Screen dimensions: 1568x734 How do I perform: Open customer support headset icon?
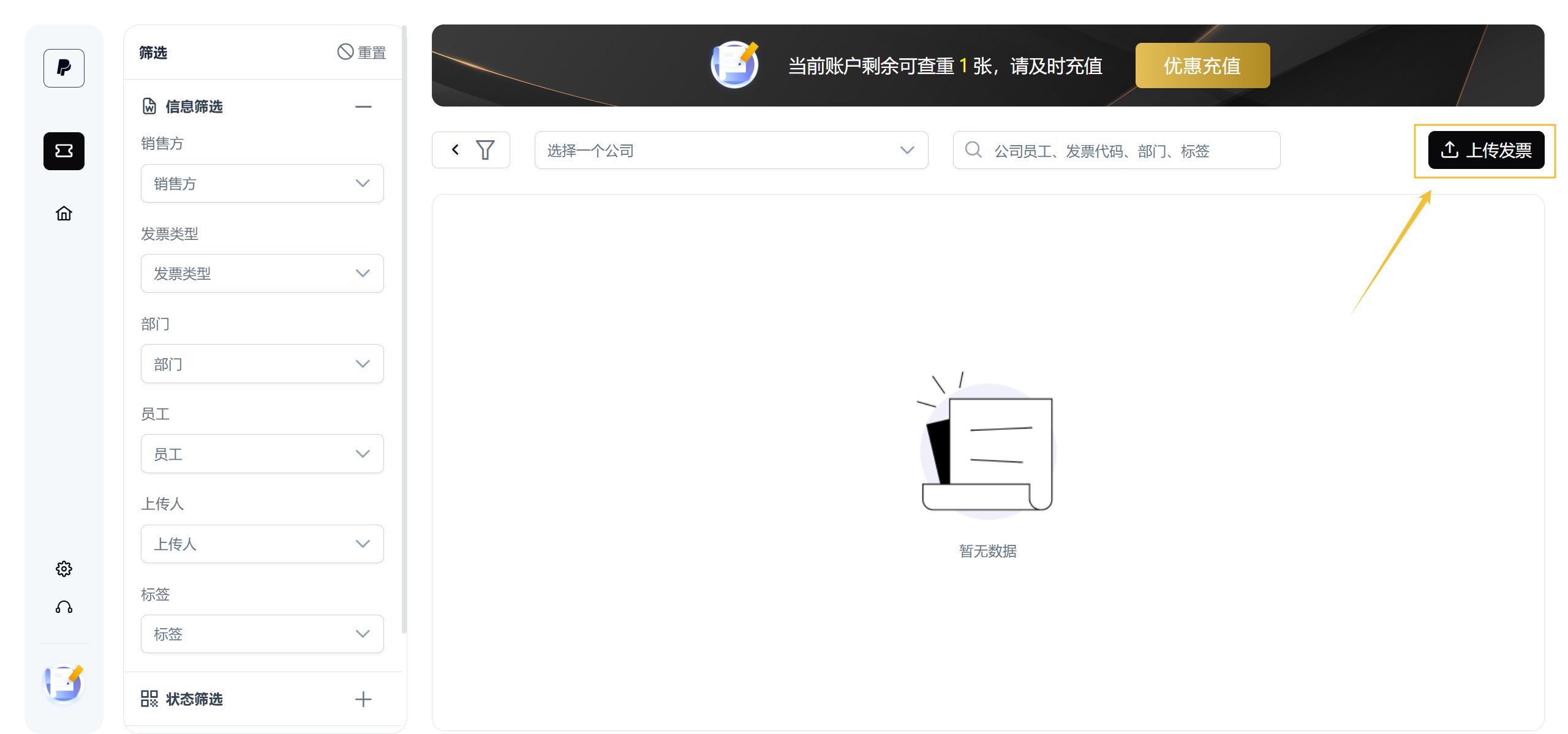click(64, 607)
